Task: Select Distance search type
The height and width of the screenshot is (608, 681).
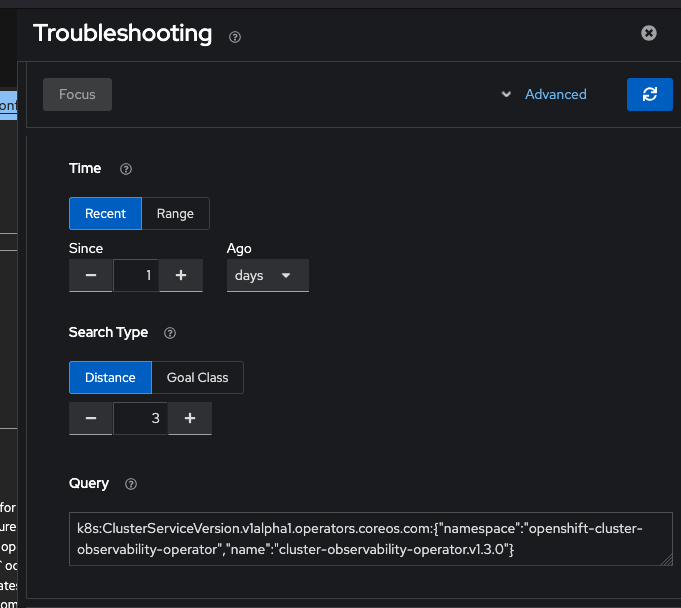Action: click(110, 378)
